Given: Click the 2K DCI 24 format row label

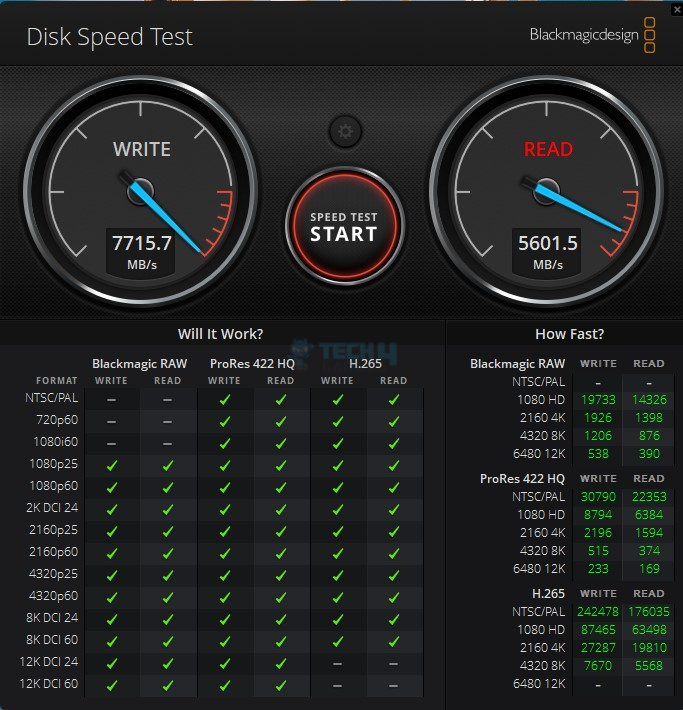Looking at the screenshot, I should (x=52, y=508).
